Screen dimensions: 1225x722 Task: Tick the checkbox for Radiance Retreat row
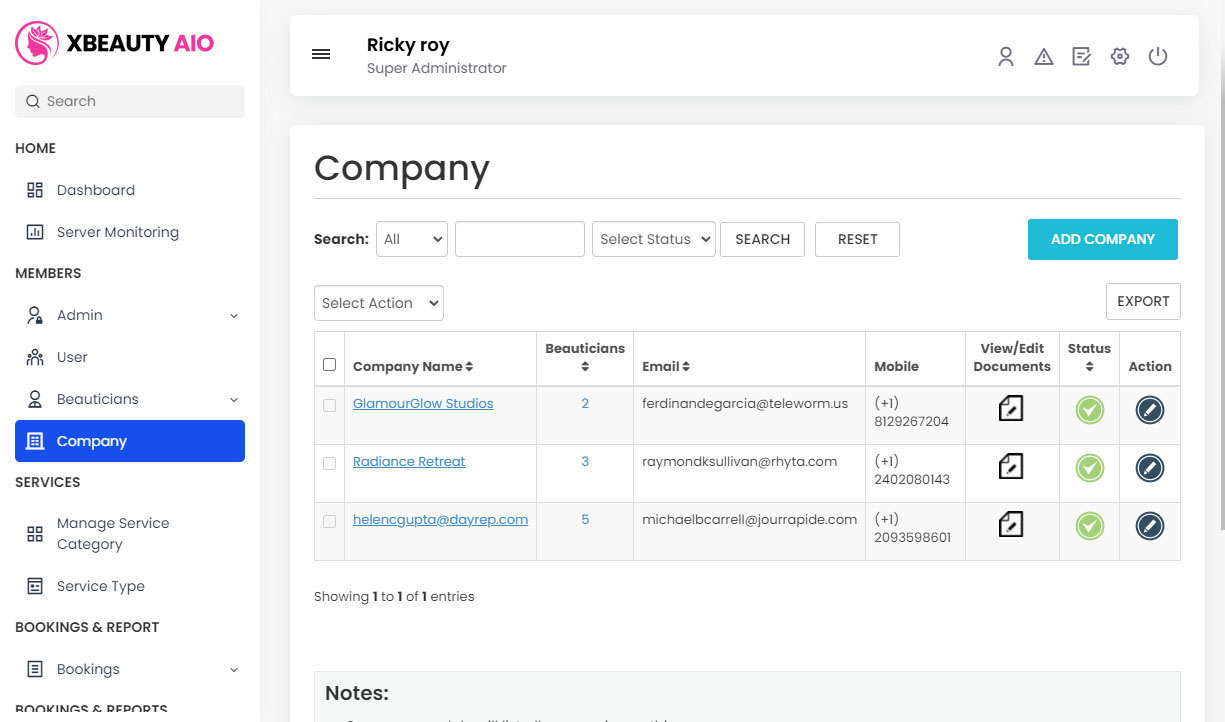[x=329, y=462]
